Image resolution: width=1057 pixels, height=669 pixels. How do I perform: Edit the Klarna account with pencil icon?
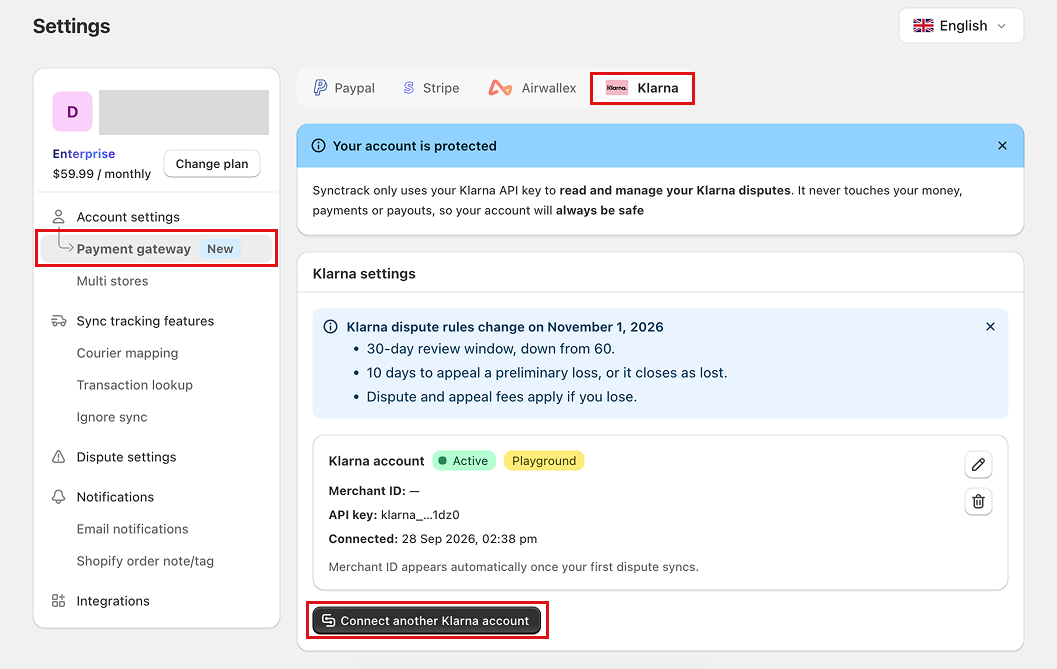[x=978, y=465]
